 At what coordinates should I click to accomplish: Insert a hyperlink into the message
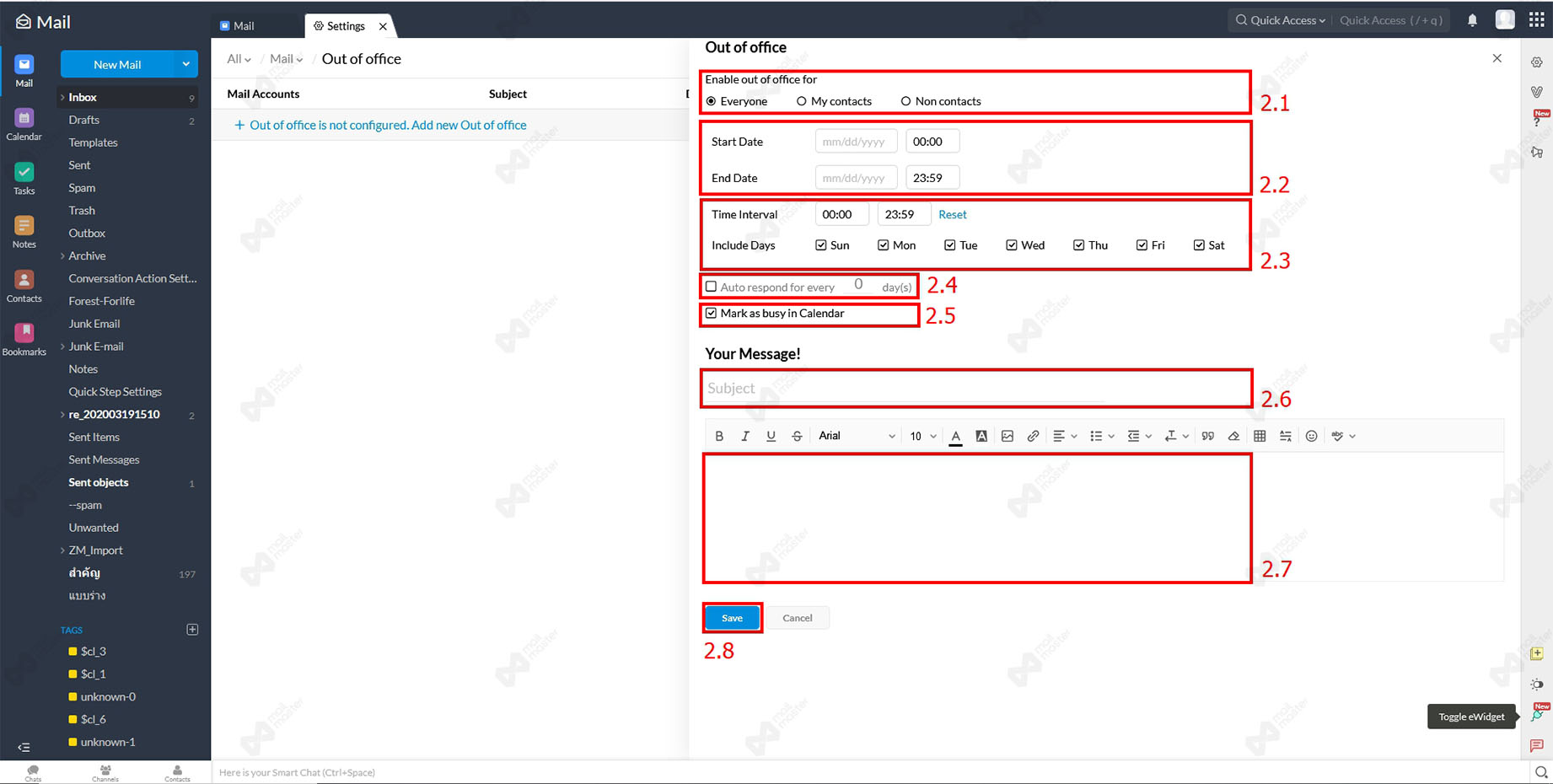[1033, 436]
